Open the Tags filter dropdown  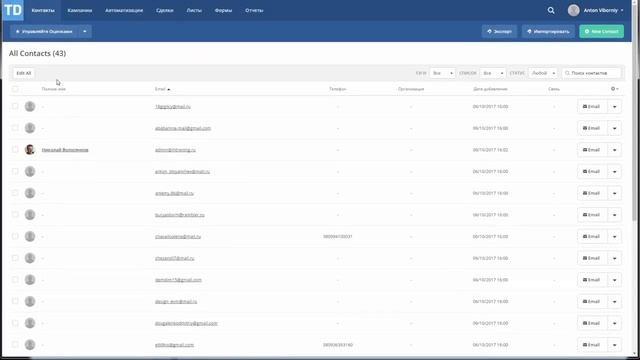pos(442,73)
